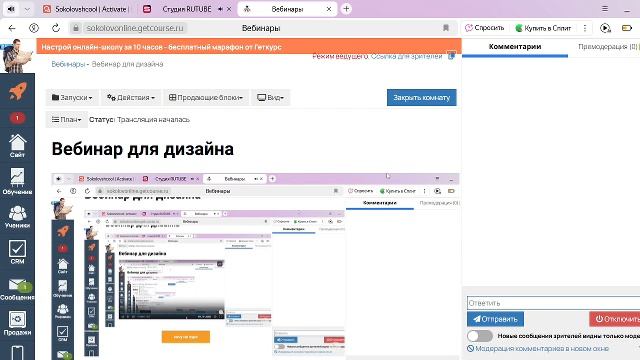The width and height of the screenshot is (640, 360).
Task: Switch to the Sokolovshcool browser tab
Action: coord(87,9)
